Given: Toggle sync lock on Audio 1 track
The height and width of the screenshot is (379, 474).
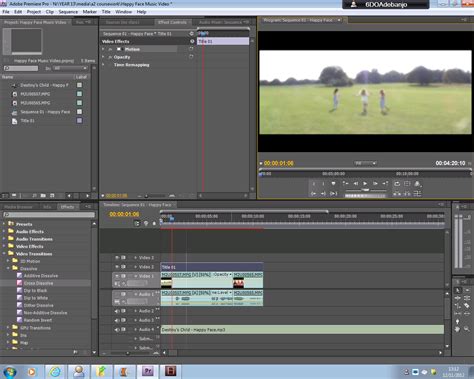Looking at the screenshot, I should 123,294.
